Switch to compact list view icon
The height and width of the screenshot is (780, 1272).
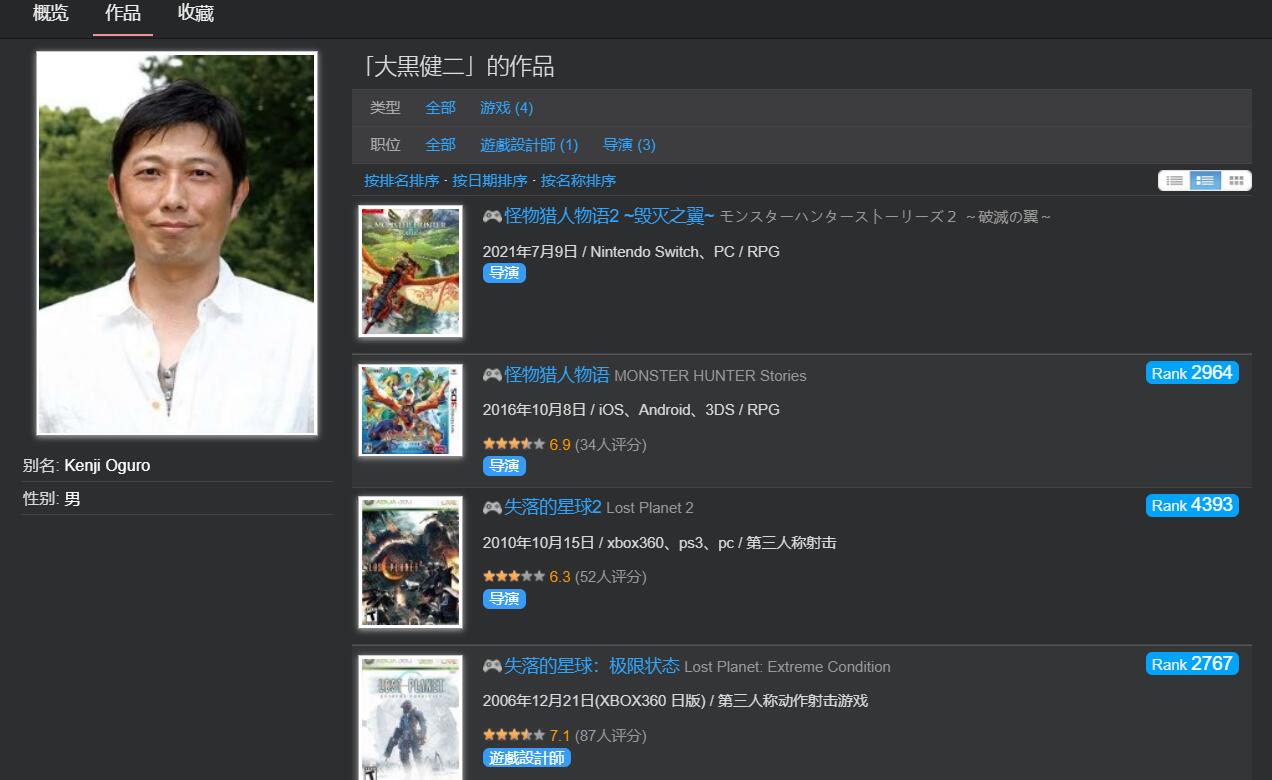coord(1175,180)
